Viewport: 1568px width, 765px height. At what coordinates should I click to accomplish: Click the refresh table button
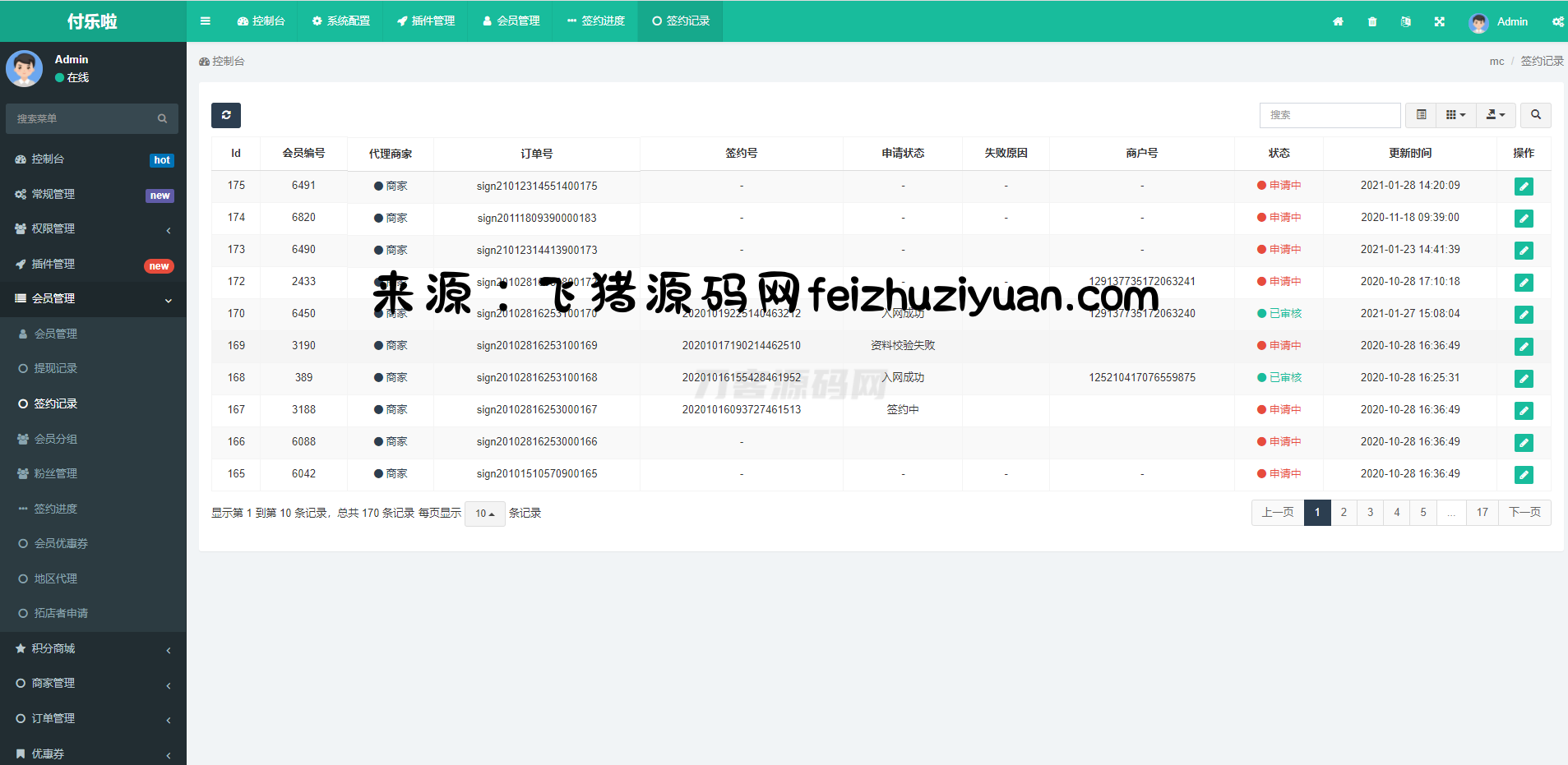[x=225, y=115]
